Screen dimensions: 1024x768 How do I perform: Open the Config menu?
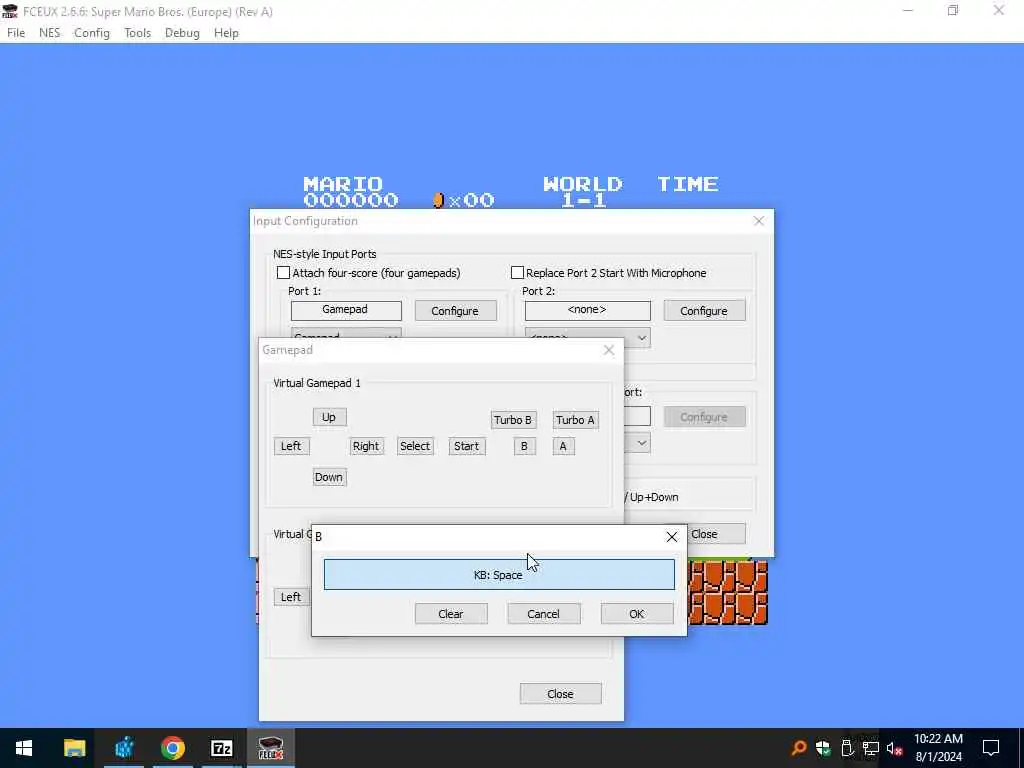click(91, 33)
